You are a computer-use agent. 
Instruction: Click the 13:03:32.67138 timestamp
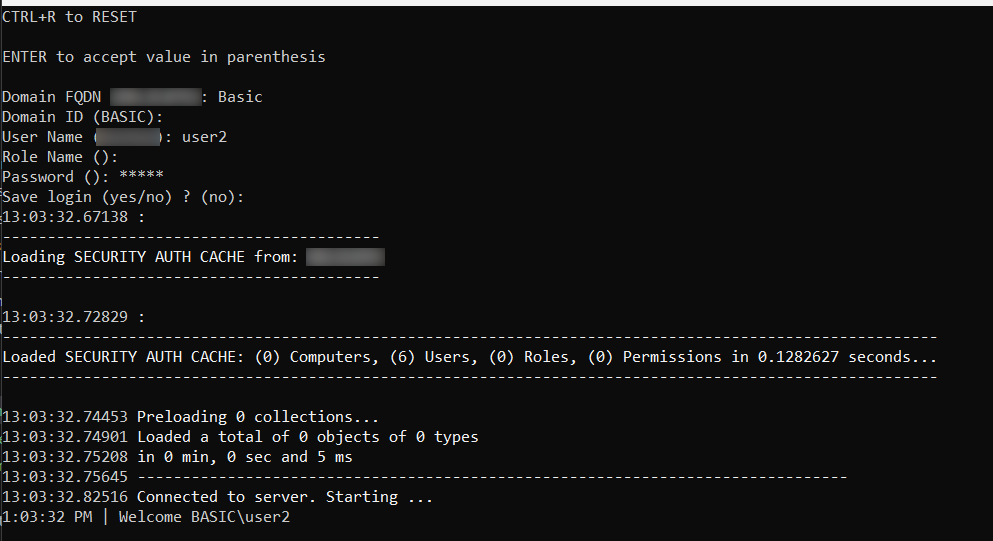click(x=65, y=217)
